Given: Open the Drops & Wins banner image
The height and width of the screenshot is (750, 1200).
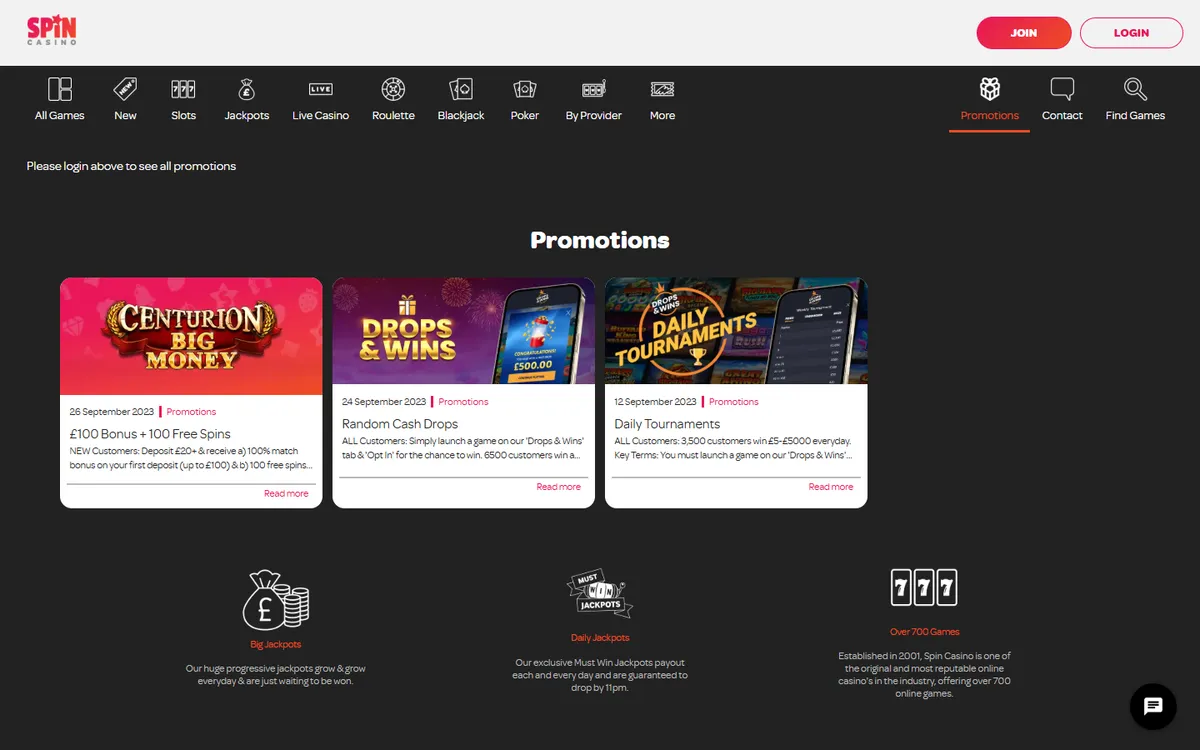Looking at the screenshot, I should 464,331.
